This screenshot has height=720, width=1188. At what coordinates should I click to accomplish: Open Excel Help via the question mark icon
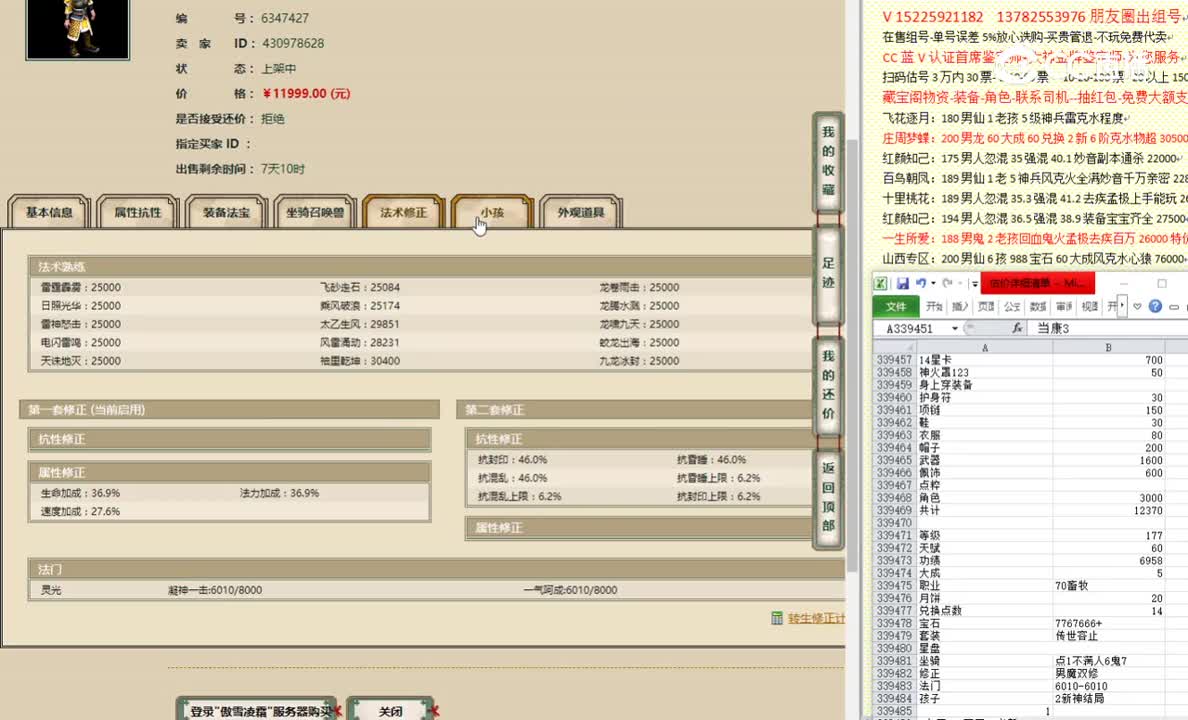(1156, 306)
